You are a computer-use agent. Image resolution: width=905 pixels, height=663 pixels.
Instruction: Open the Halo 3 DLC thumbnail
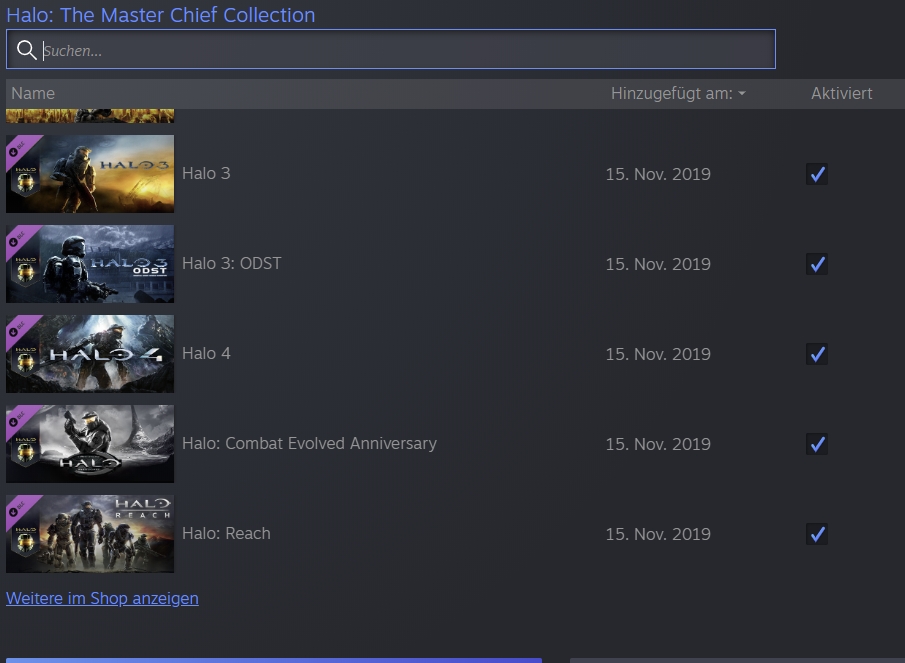coord(90,174)
